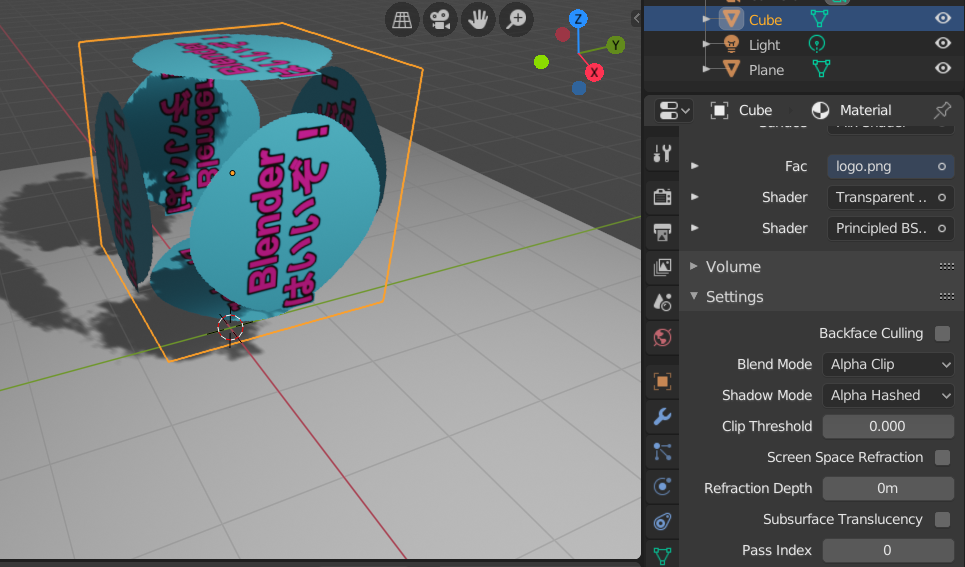Open the Shadow Mode dropdown
Viewport: 965px width, 567px height.
(888, 395)
